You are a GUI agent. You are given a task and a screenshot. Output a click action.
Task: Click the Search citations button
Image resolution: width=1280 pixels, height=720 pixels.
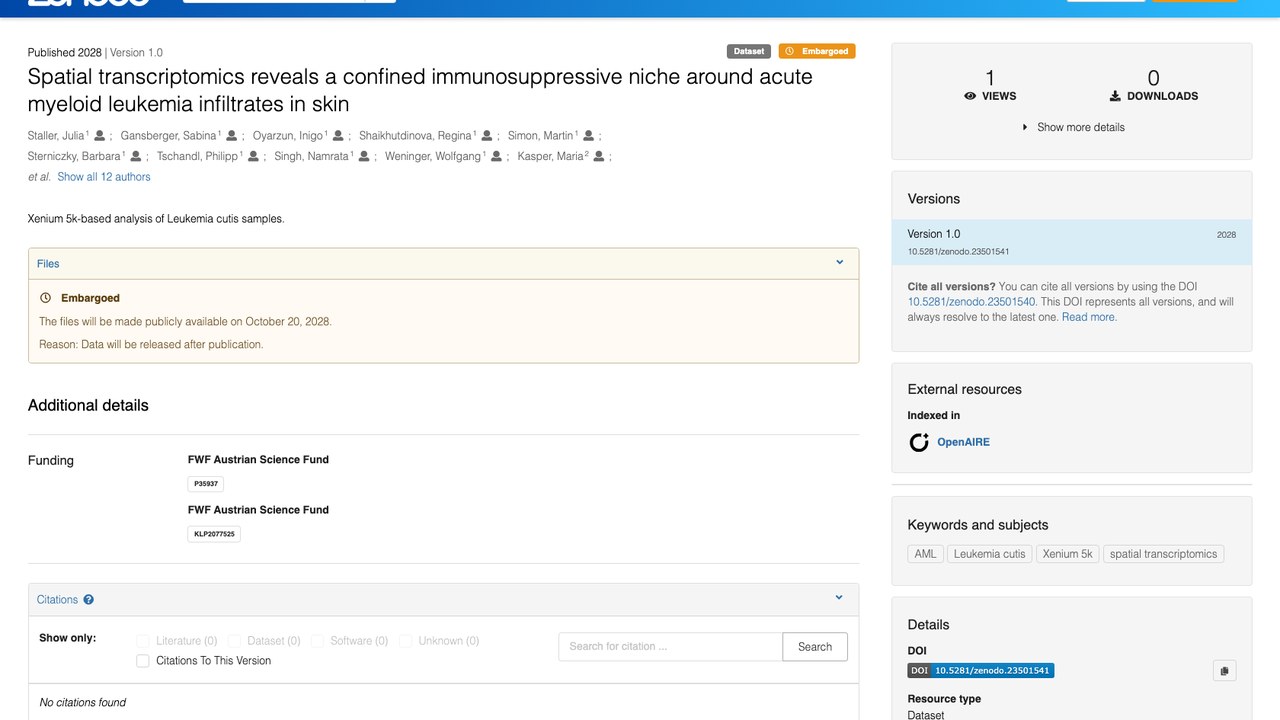[x=815, y=647]
